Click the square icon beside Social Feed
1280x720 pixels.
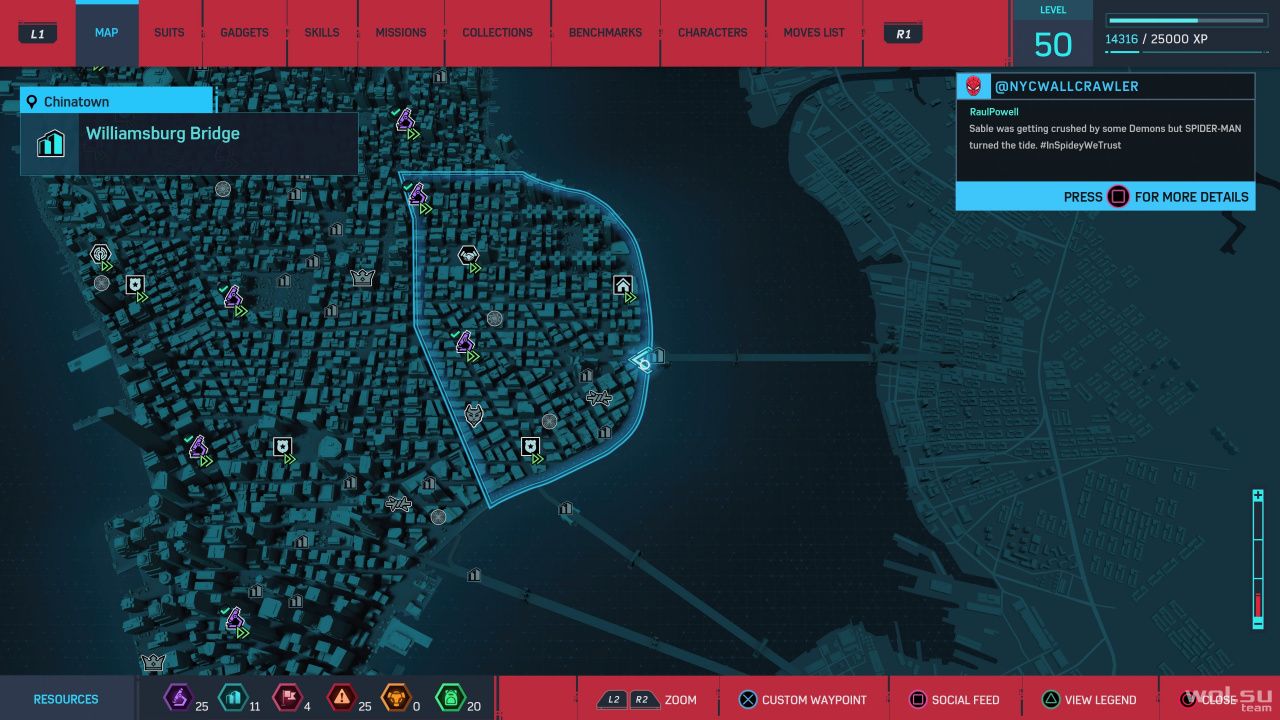918,700
